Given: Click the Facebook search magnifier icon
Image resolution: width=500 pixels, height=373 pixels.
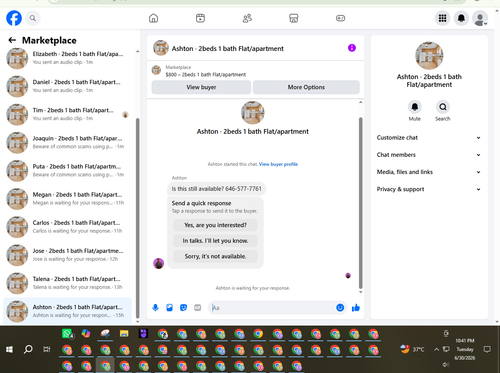Looking at the screenshot, I should (x=33, y=18).
